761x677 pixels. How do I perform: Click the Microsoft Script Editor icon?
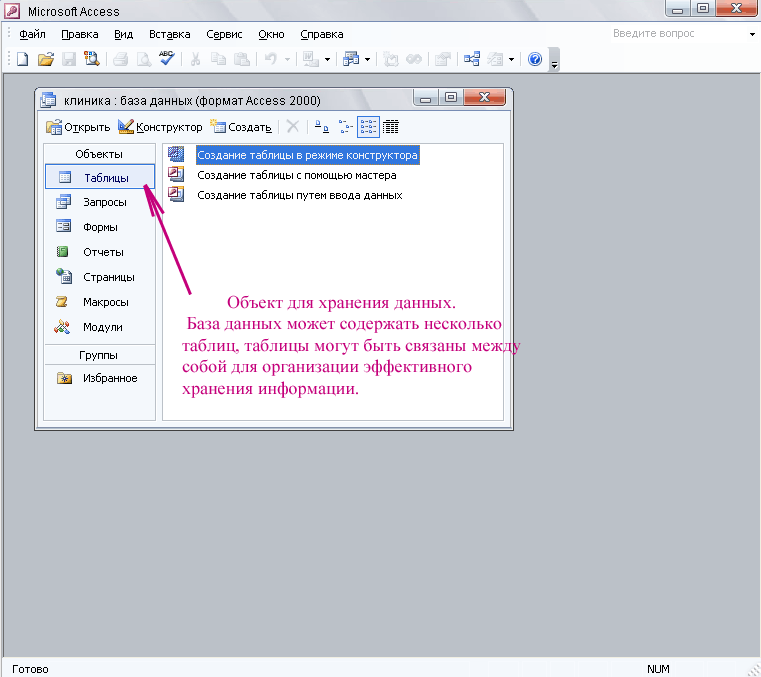(414, 59)
